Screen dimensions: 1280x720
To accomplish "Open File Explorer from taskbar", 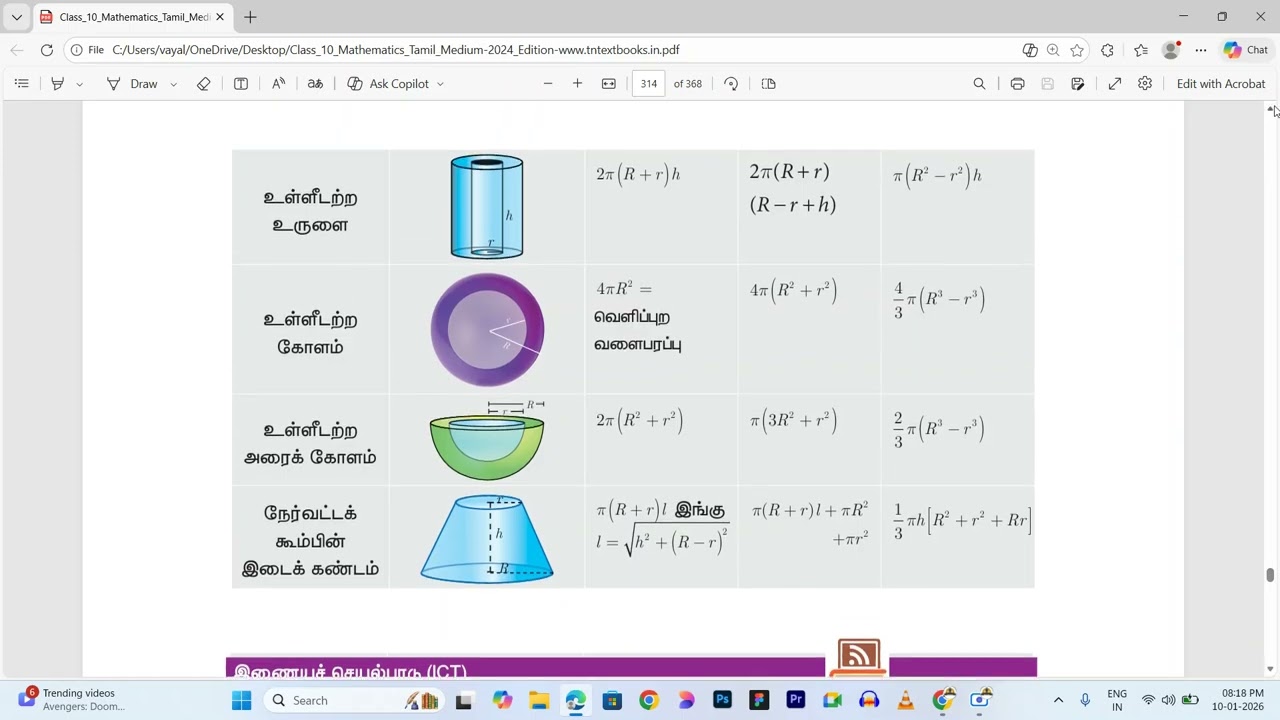I will [539, 700].
